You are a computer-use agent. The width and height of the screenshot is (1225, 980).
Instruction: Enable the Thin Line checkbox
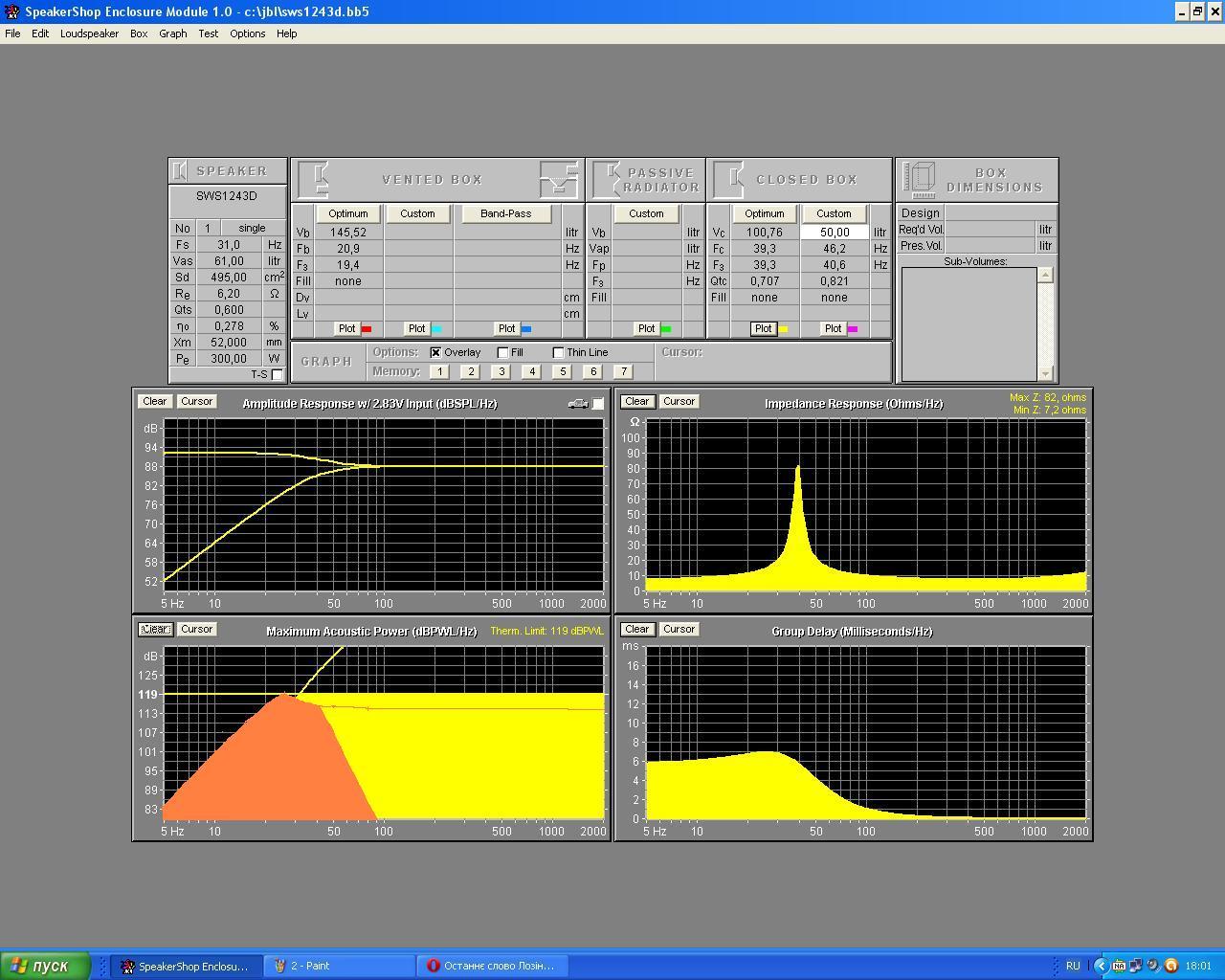(558, 352)
